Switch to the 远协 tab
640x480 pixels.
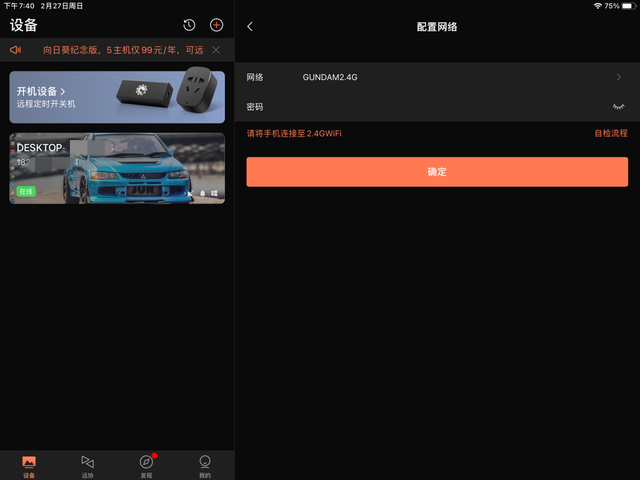tap(87, 467)
